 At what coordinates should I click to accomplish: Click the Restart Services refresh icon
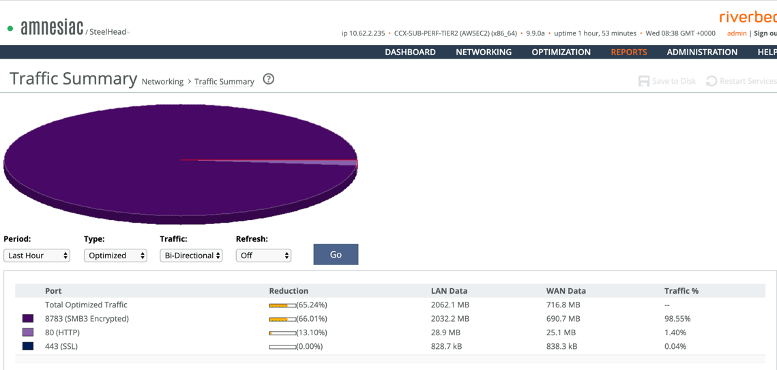712,81
